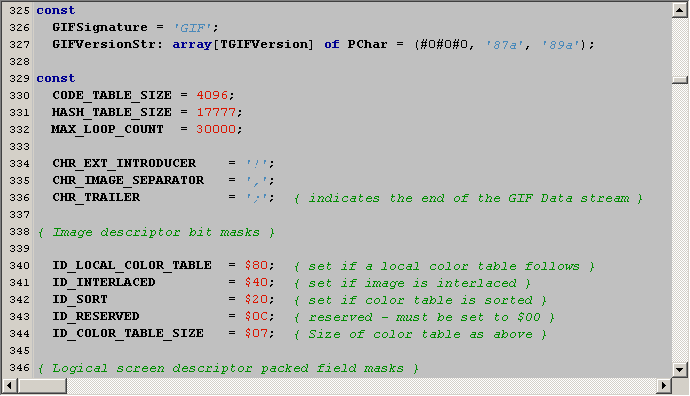Click the horizontal scrollbar left arrow
Image resolution: width=690 pixels, height=396 pixels.
pos(10,386)
